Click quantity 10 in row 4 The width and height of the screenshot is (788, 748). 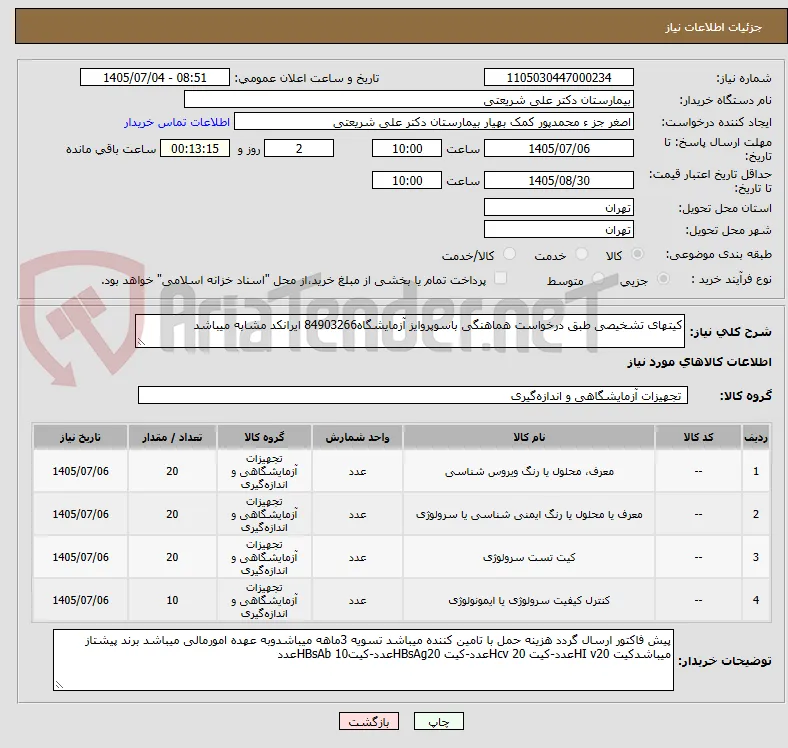(172, 600)
